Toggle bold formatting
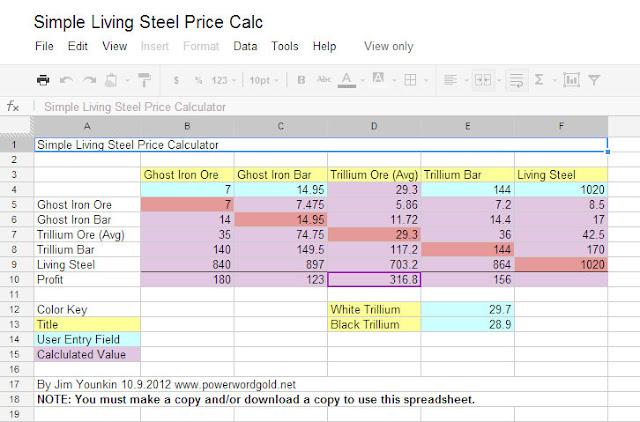This screenshot has width=640, height=422. (301, 80)
